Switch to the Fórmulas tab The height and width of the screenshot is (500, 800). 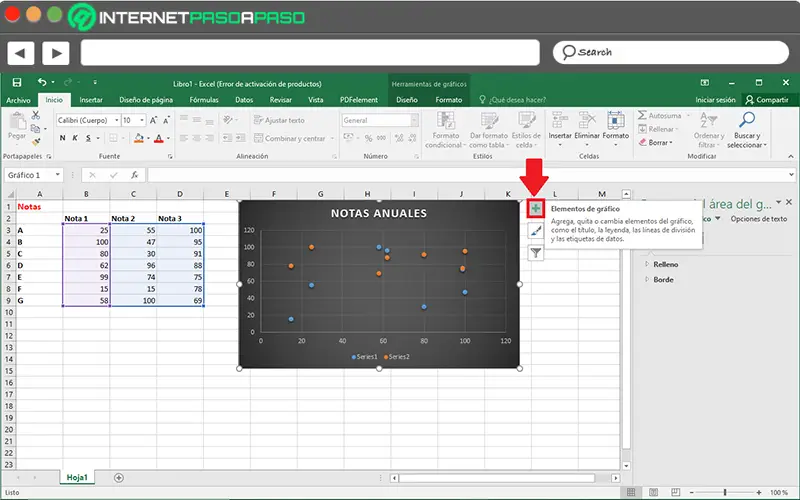204,100
